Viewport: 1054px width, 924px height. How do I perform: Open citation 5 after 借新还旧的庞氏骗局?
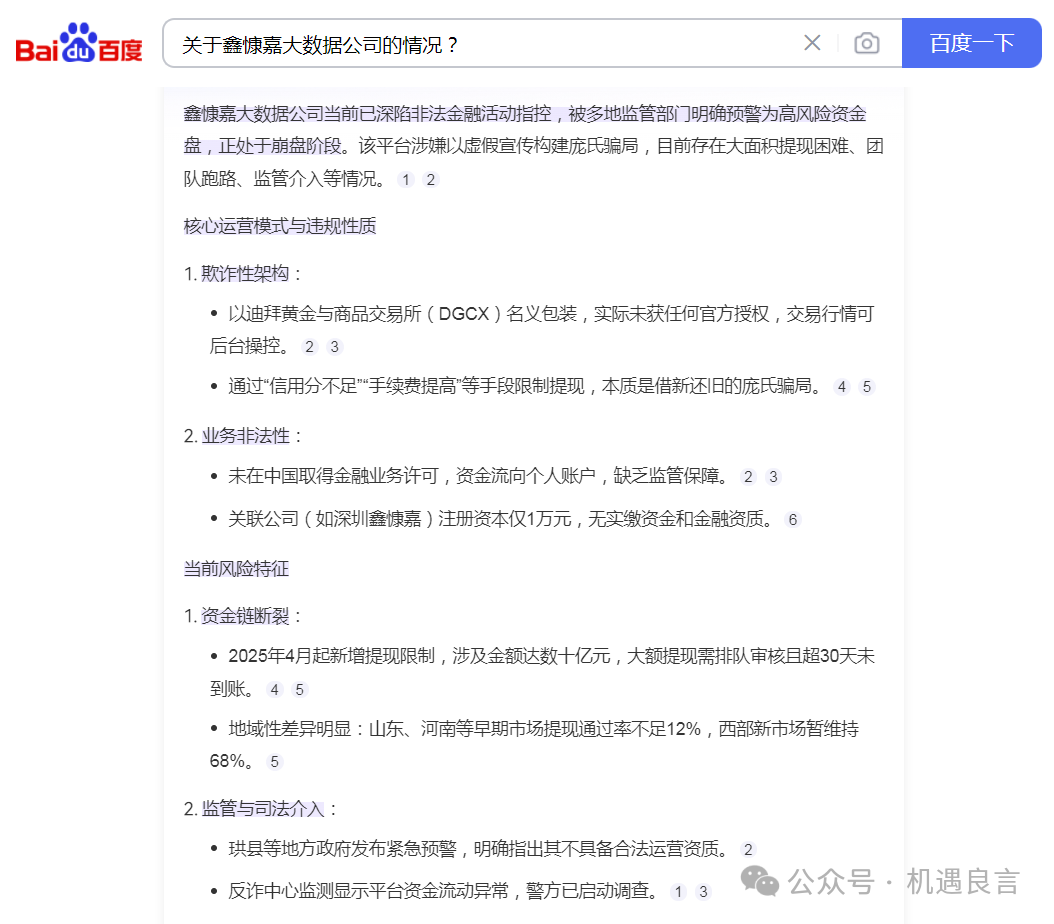pyautogui.click(x=866, y=387)
